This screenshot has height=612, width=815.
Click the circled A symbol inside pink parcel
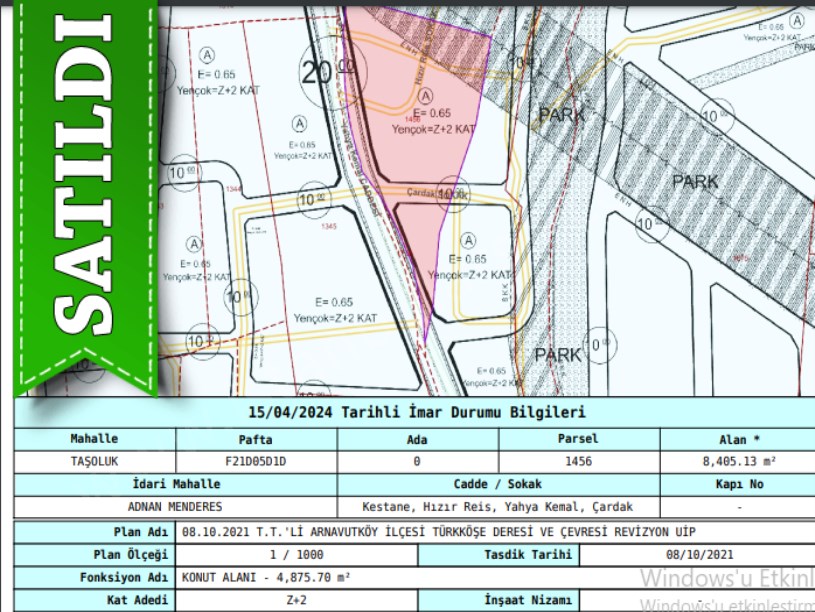click(x=427, y=96)
